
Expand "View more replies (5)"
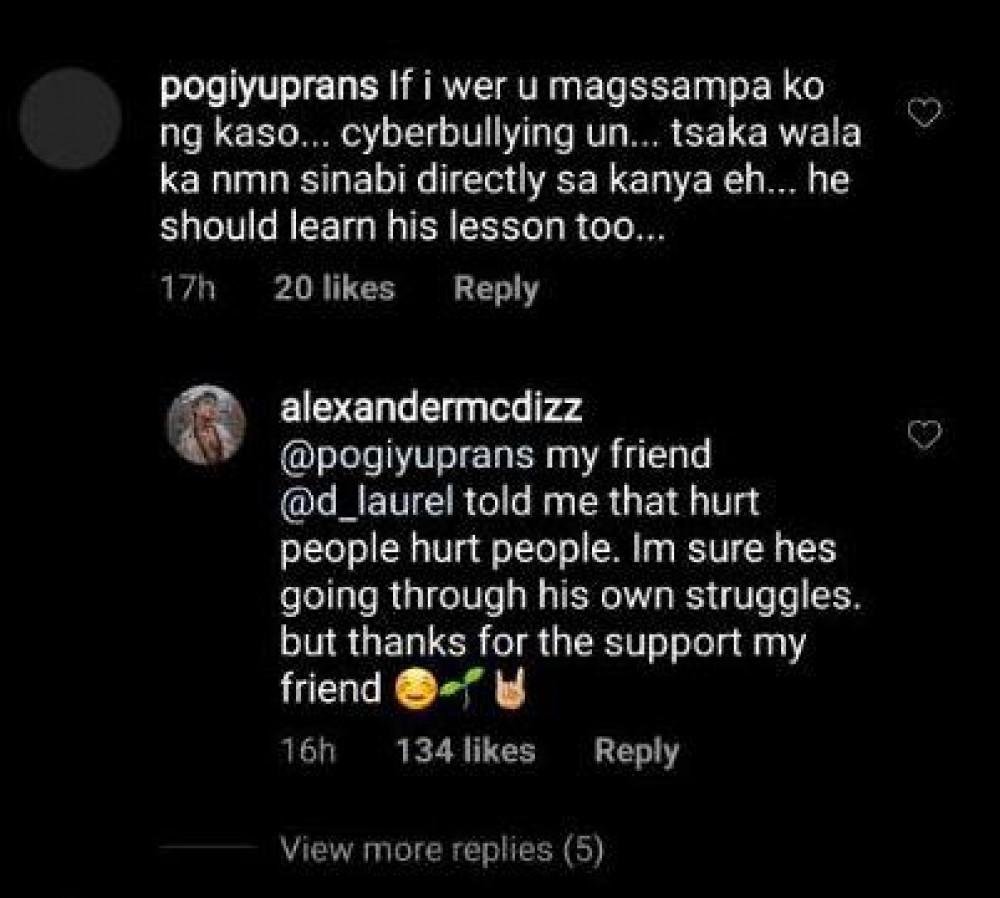(x=443, y=850)
